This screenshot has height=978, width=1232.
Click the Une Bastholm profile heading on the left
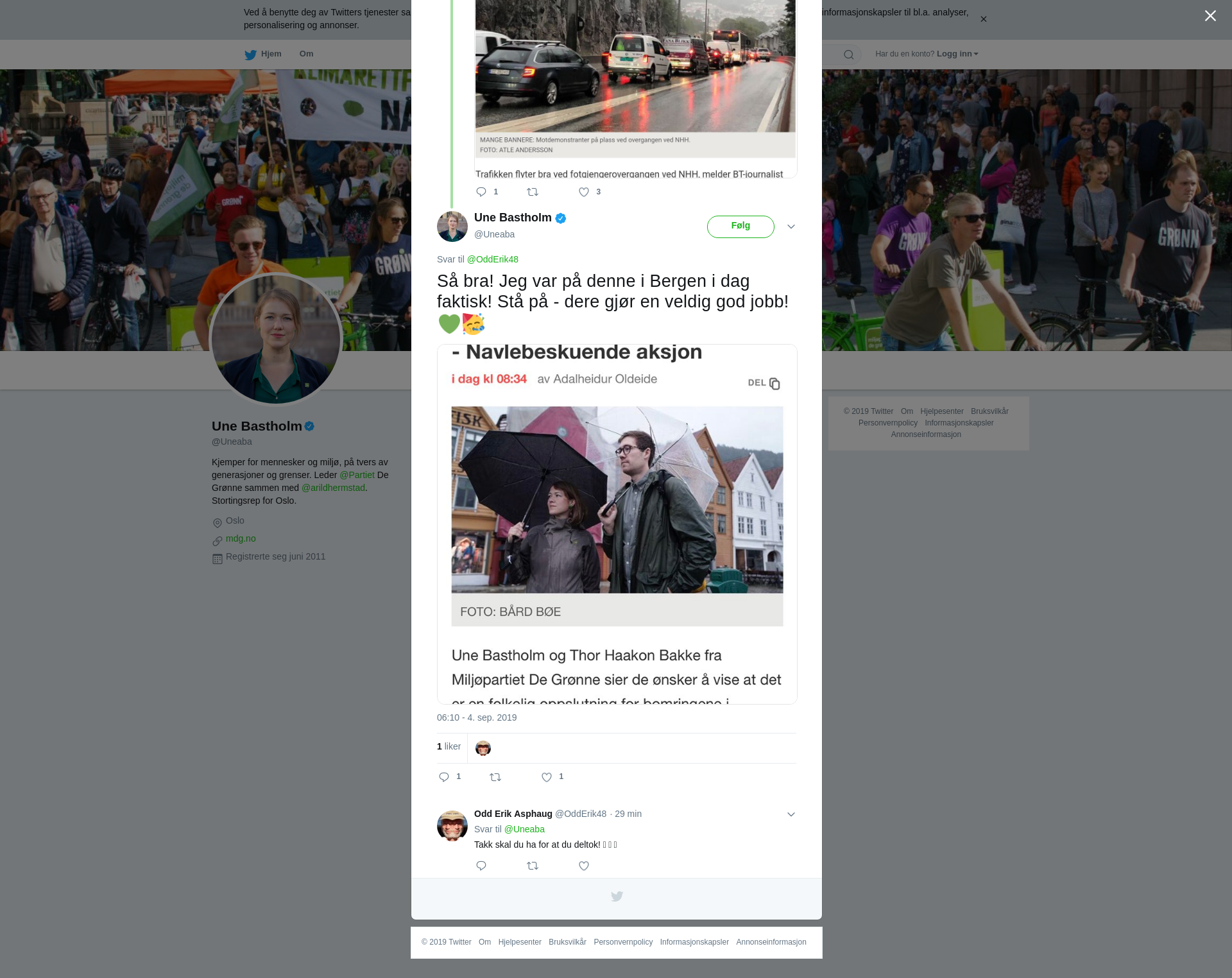coord(257,426)
